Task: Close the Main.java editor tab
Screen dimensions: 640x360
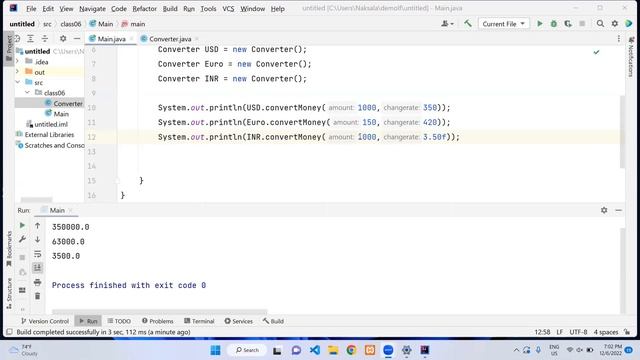Action: tap(131, 39)
